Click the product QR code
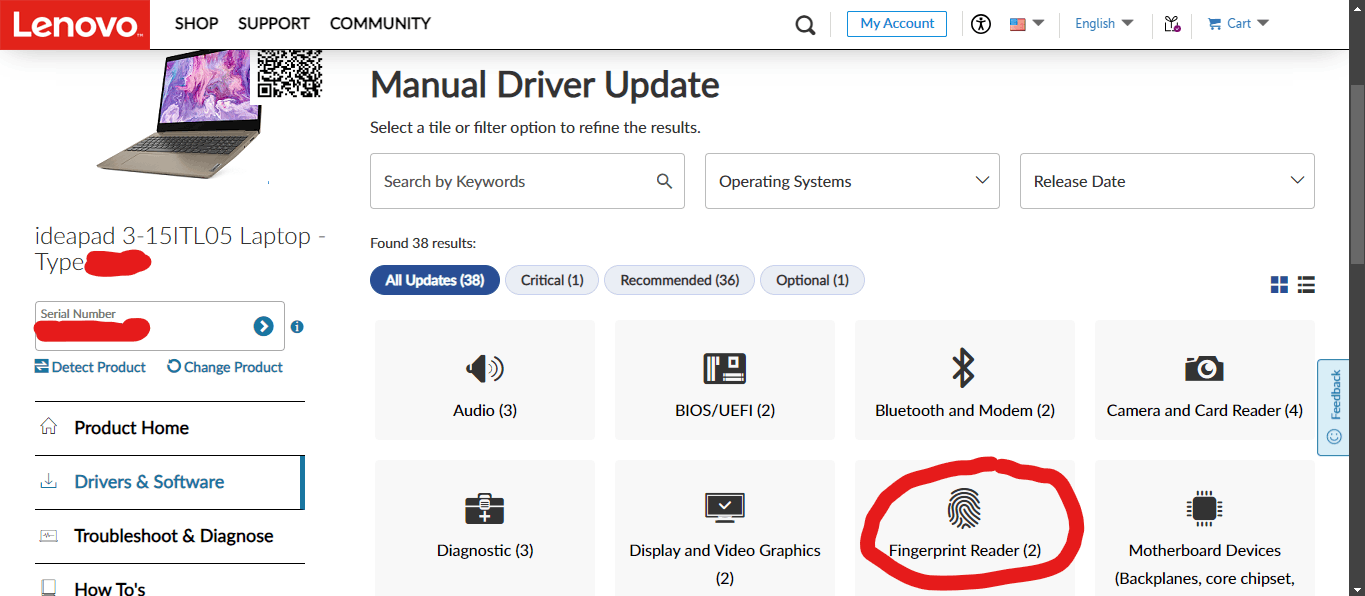The height and width of the screenshot is (596, 1365). pos(290,74)
